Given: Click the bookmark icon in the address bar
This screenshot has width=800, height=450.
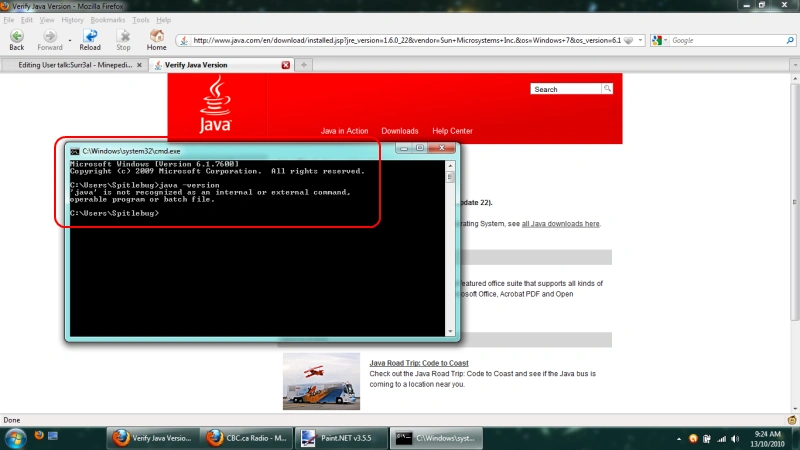Looking at the screenshot, I should [x=629, y=40].
